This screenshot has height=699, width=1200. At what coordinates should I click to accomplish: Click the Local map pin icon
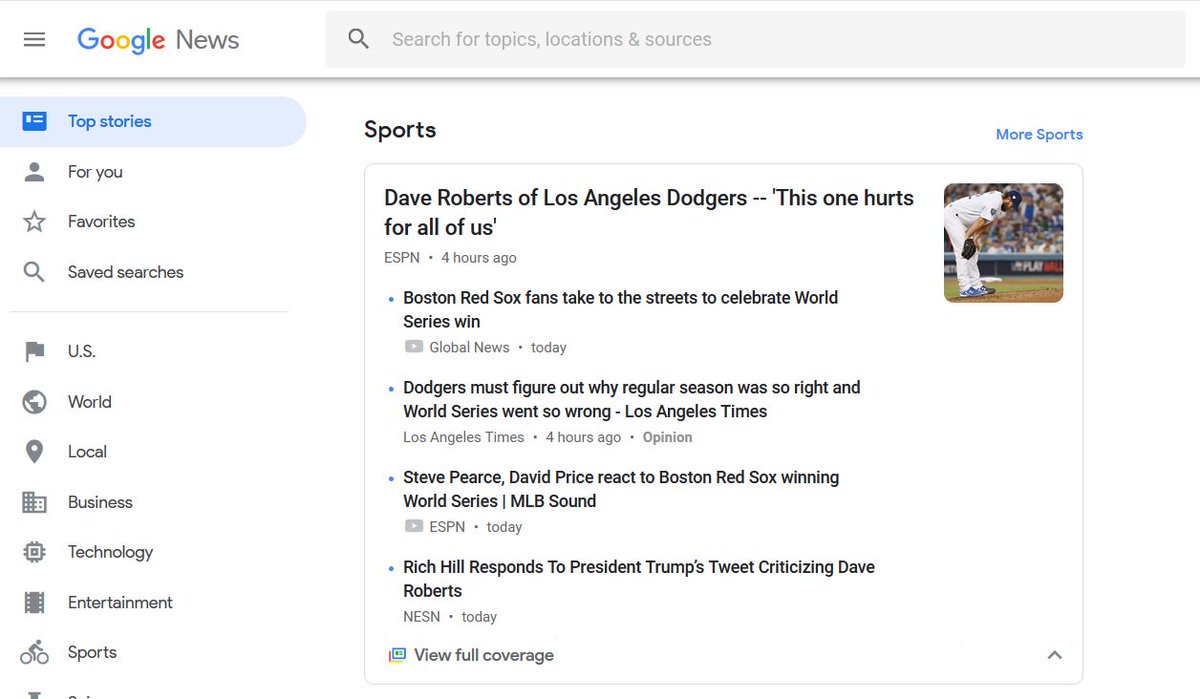coord(34,451)
